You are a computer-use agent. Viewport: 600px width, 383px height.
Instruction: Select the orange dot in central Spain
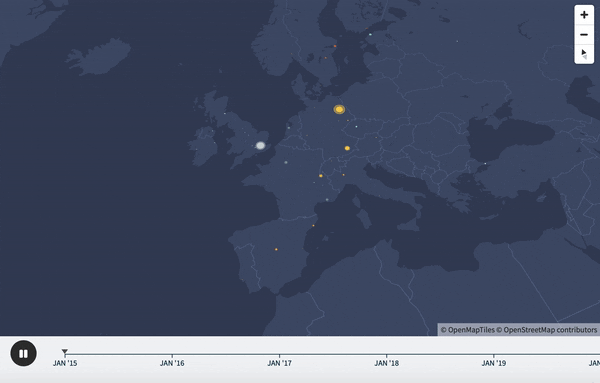point(276,249)
